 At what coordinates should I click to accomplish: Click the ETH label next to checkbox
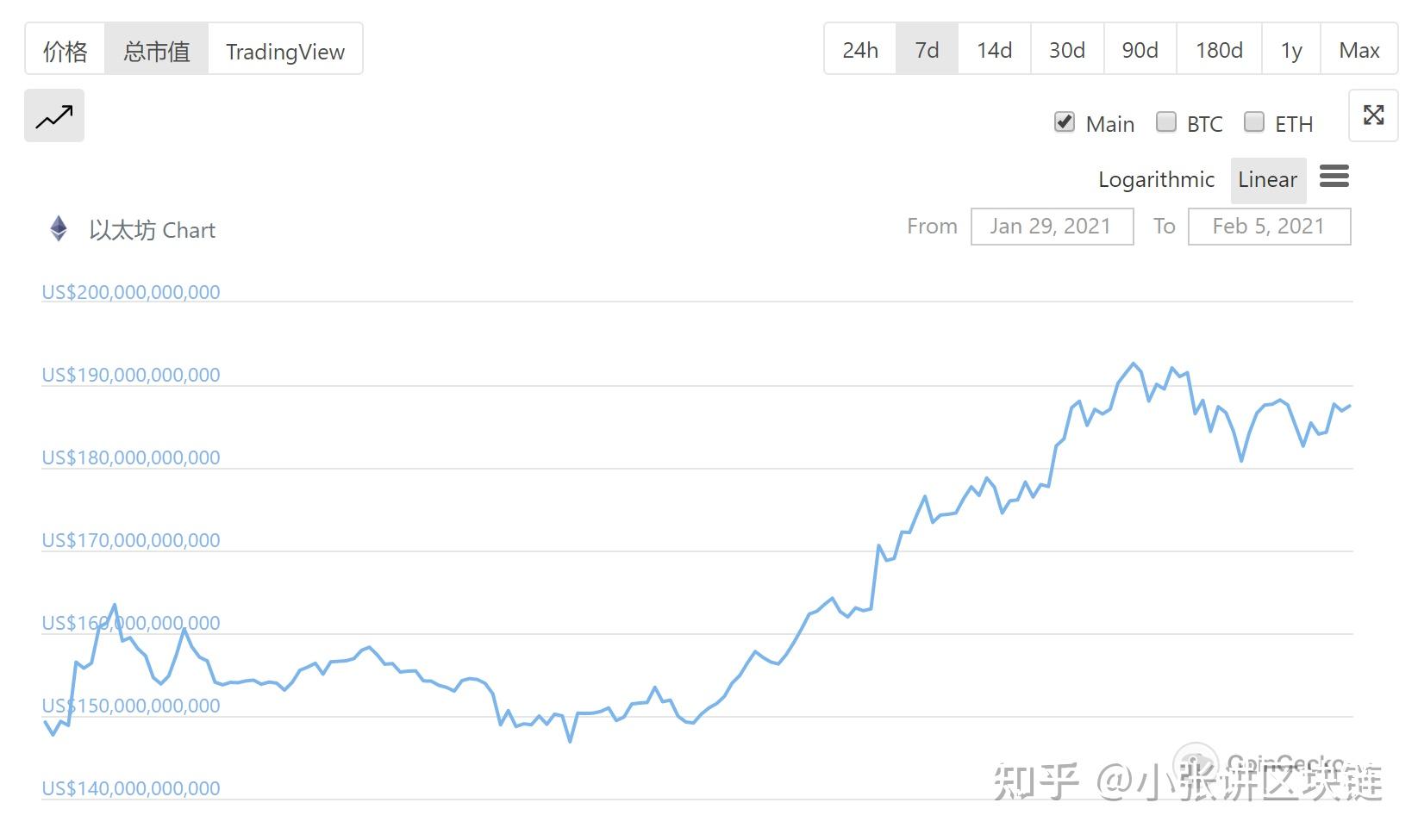point(1294,124)
